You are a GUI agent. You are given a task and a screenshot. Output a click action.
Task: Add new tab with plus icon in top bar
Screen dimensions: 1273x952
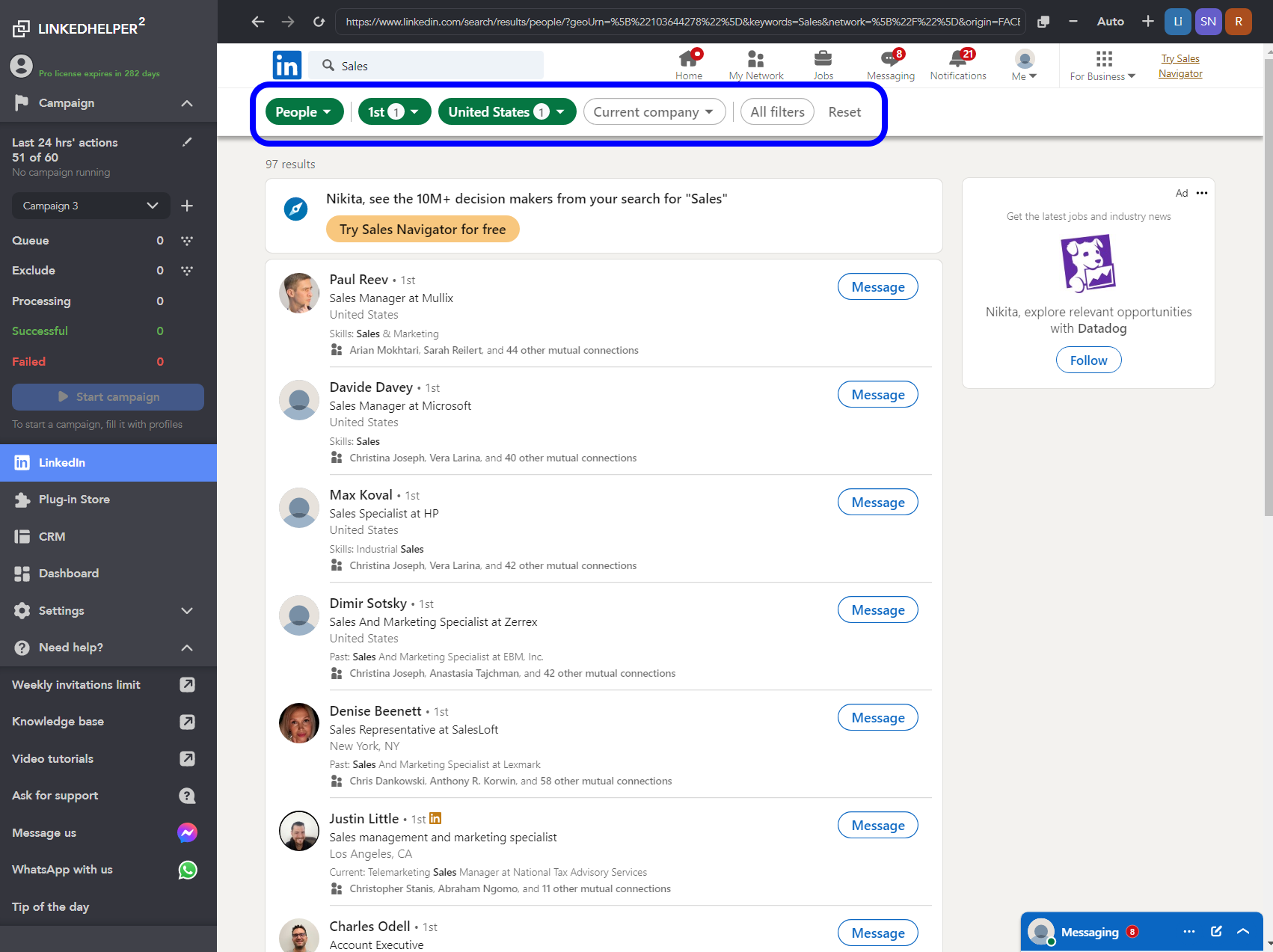pos(1148,22)
